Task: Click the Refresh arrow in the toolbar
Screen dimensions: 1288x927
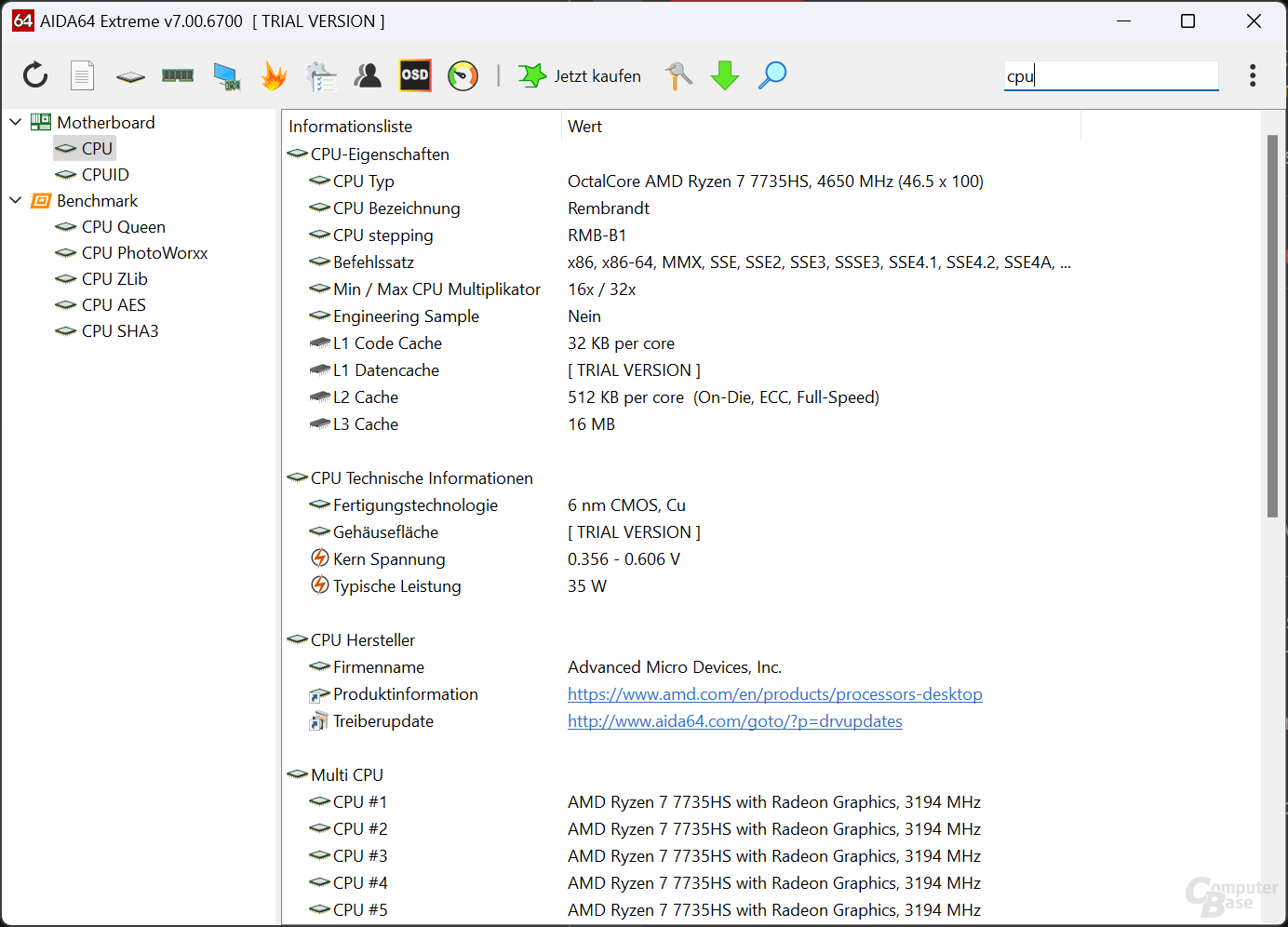Action: [35, 75]
